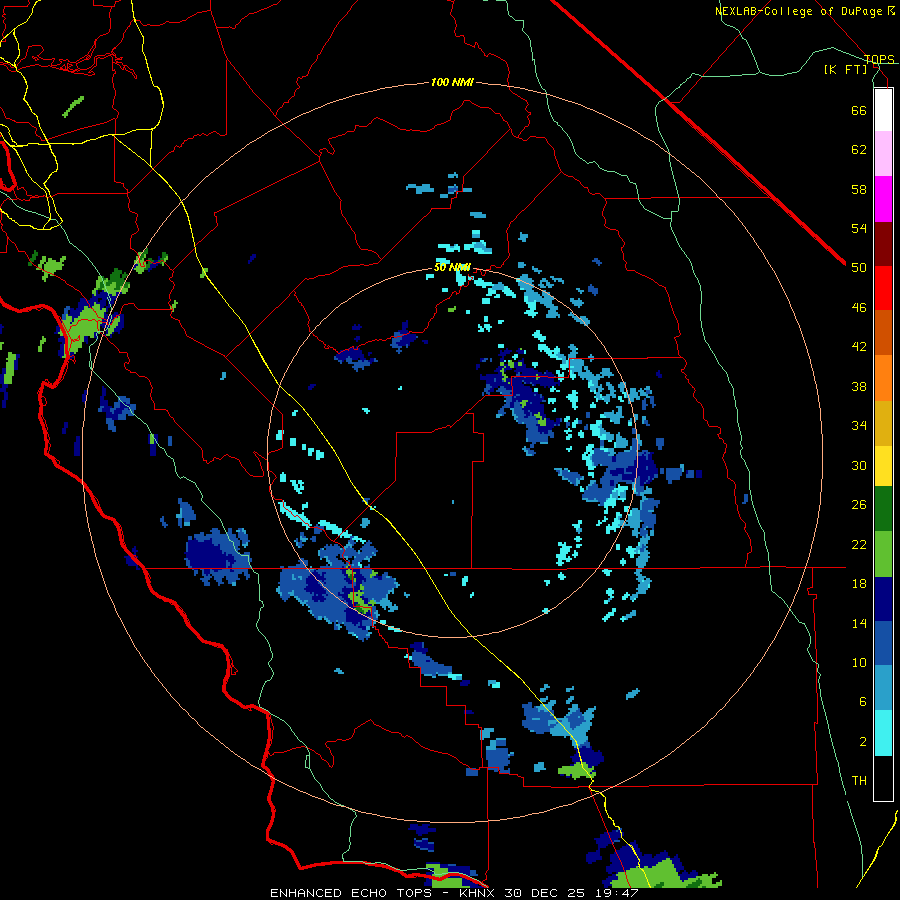The width and height of the screenshot is (900, 900).
Task: Click the dark orange legend swatch
Action: [x=883, y=332]
